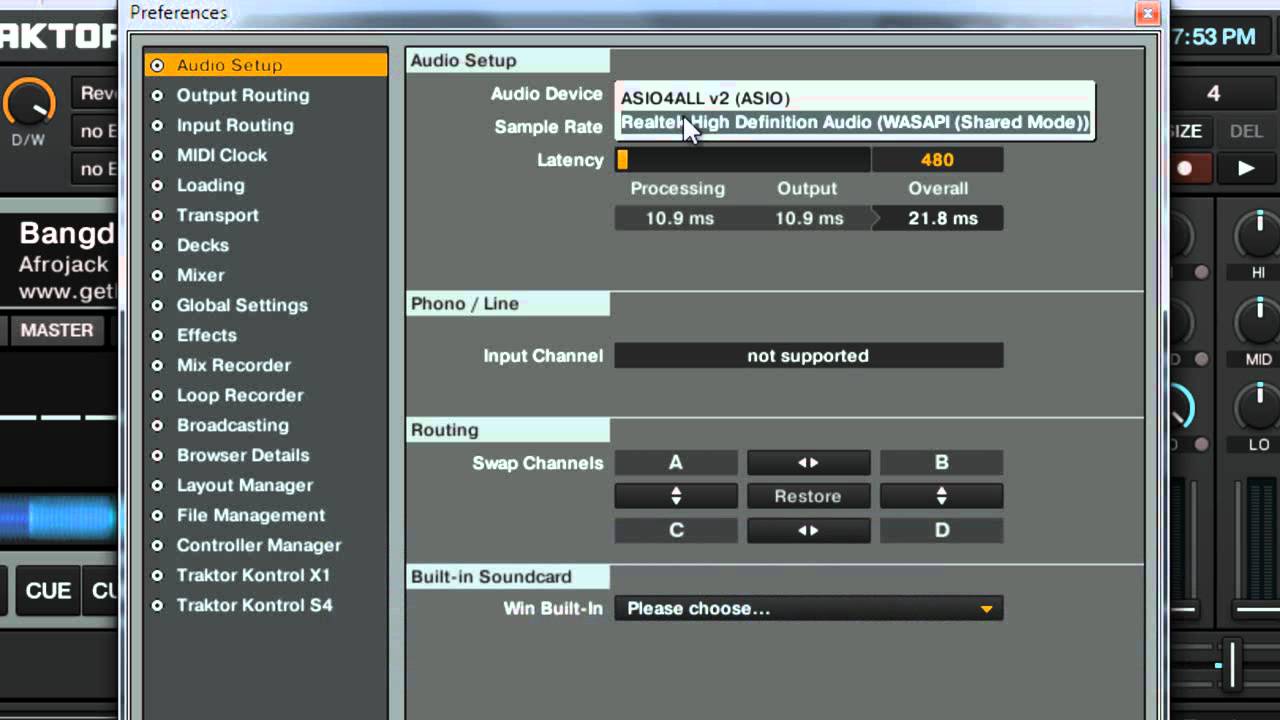1280x720 pixels.
Task: Go to File Management preferences
Action: (251, 515)
